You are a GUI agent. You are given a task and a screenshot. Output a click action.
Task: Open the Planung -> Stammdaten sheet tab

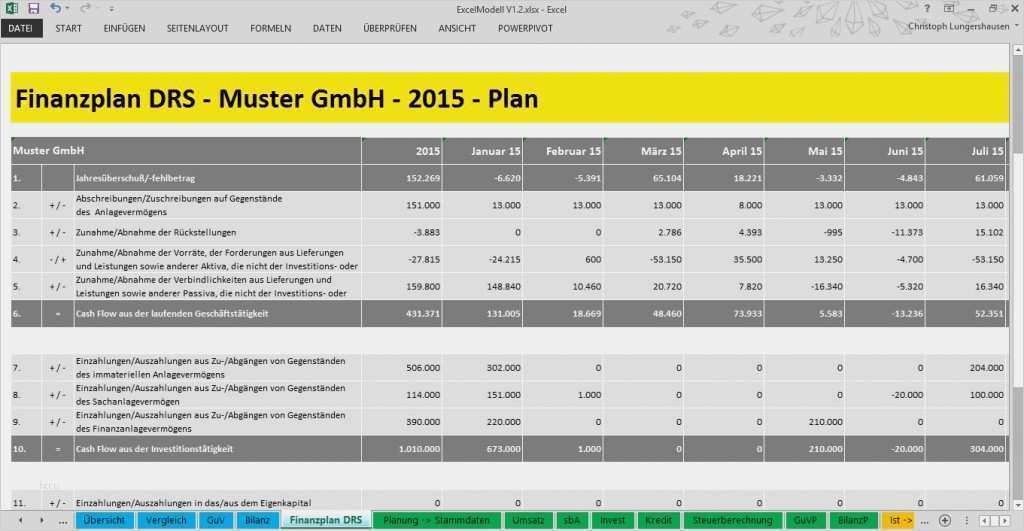[x=436, y=521]
